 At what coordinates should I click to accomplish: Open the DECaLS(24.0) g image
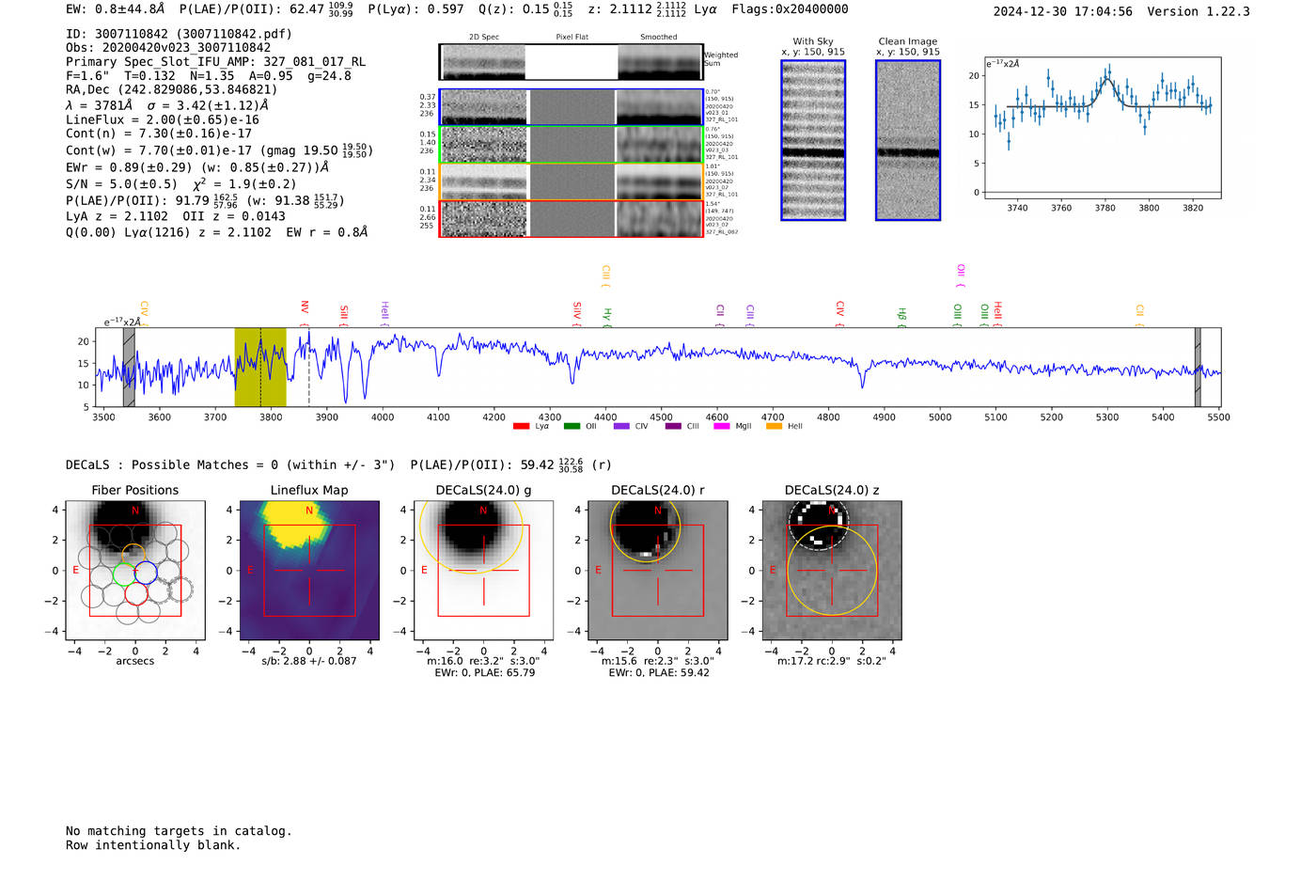point(484,571)
